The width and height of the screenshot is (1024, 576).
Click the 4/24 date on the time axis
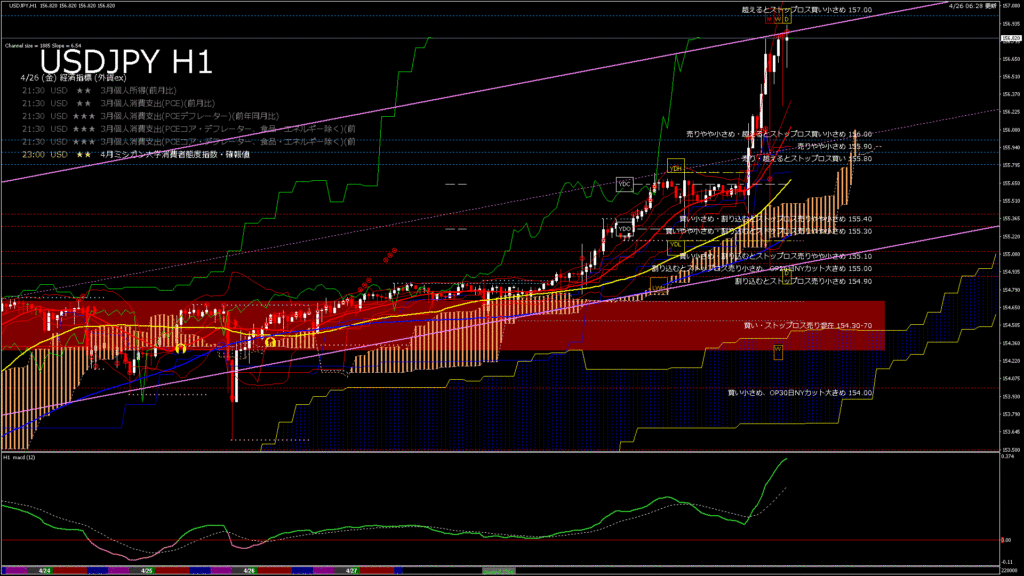(x=44, y=571)
